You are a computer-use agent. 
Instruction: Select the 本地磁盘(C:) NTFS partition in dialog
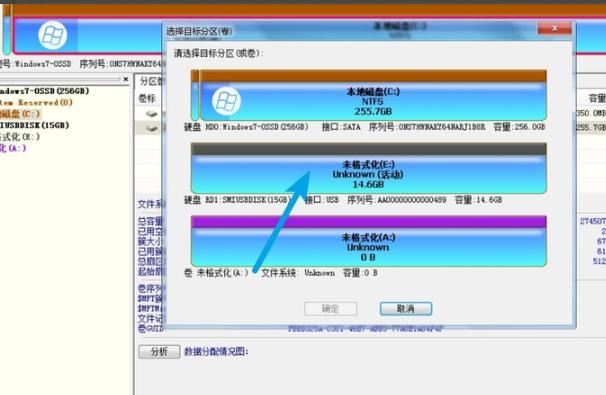tap(373, 95)
